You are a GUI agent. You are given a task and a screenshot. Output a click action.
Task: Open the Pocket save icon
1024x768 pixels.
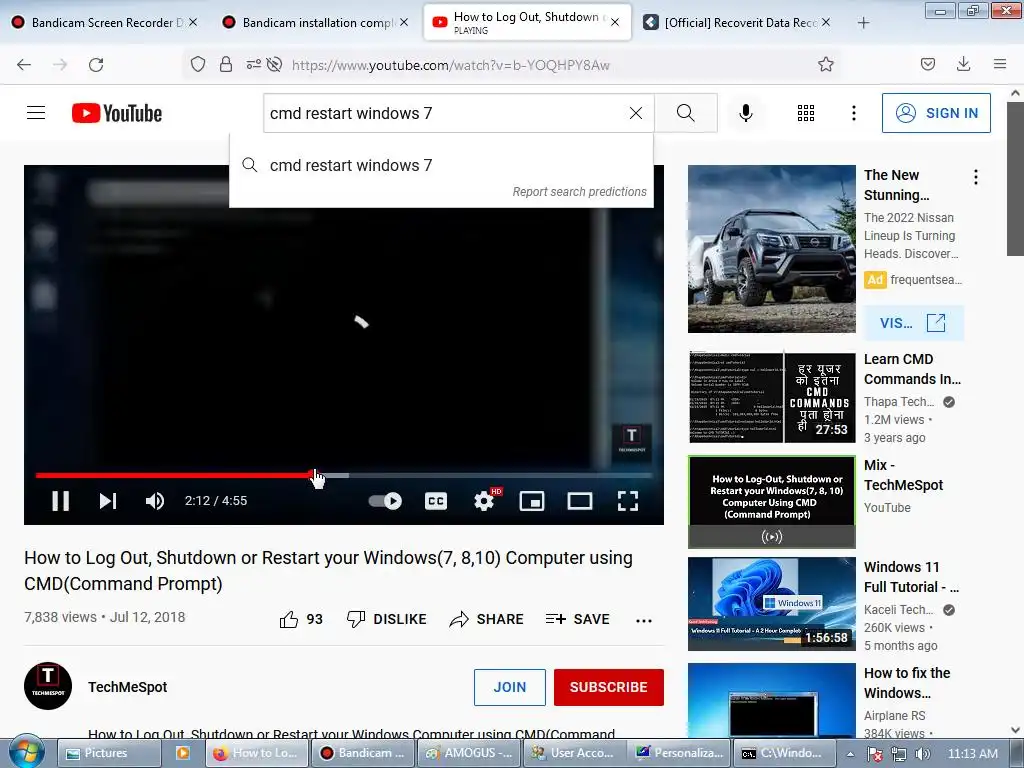click(x=928, y=64)
